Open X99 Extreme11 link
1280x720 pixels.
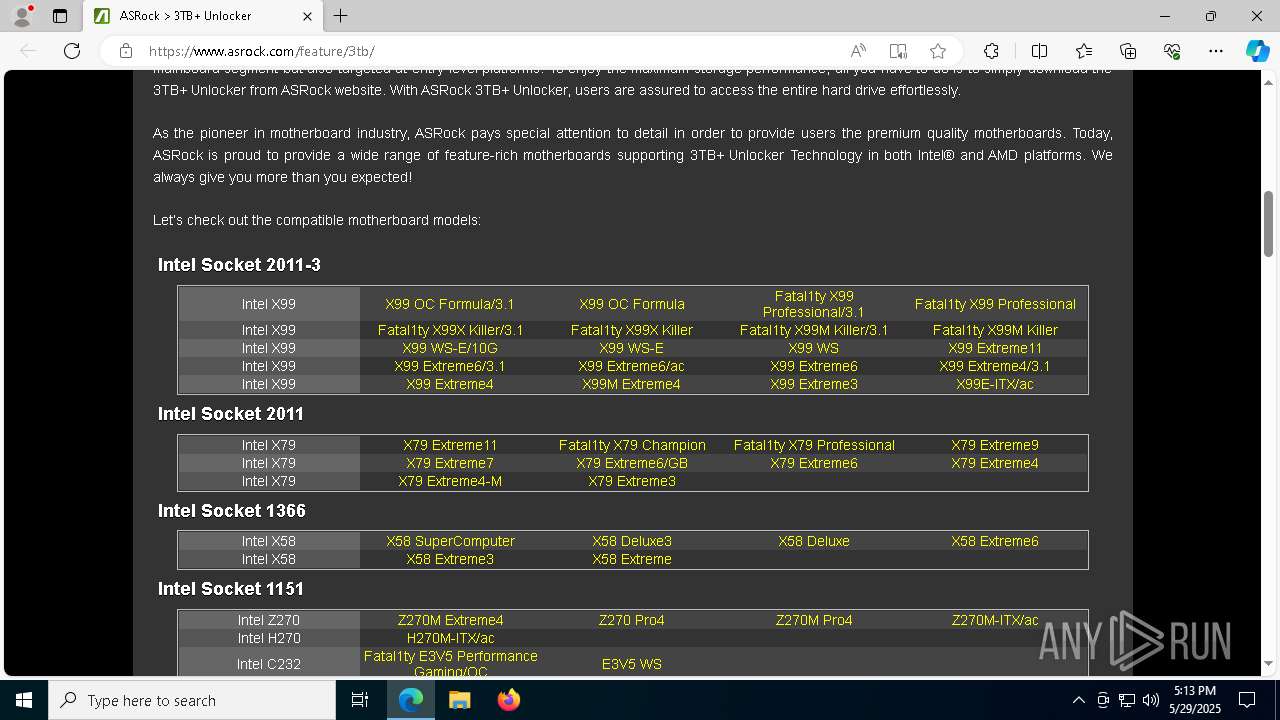(995, 348)
